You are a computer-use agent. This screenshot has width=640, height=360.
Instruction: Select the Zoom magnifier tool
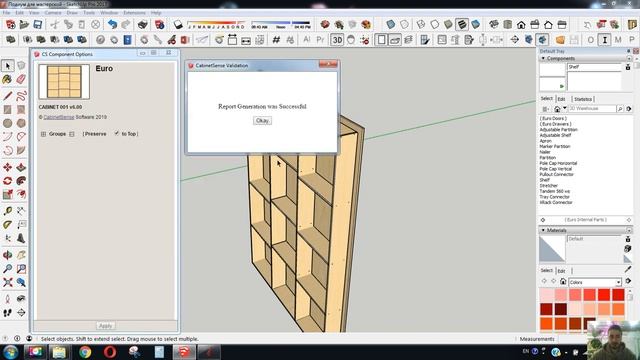click(7, 269)
